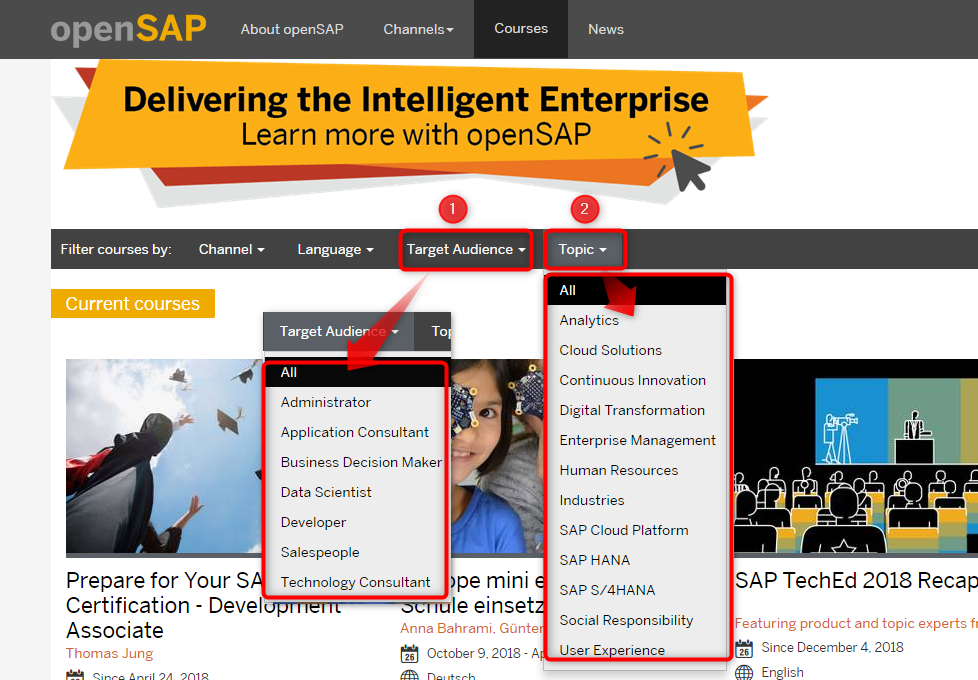
Task: Open the News page
Action: coord(606,29)
